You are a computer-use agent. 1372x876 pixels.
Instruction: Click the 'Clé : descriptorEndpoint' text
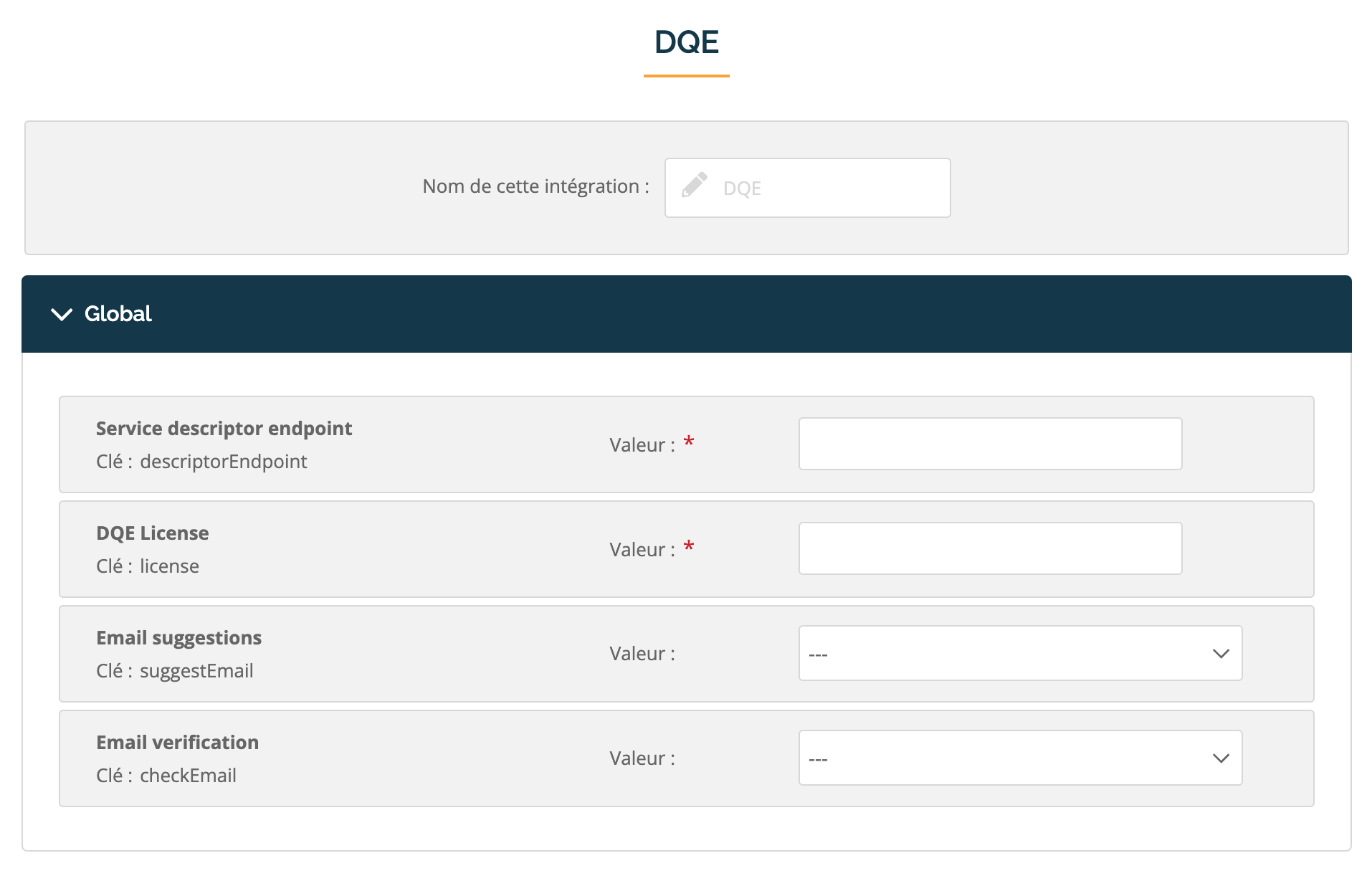coord(201,462)
